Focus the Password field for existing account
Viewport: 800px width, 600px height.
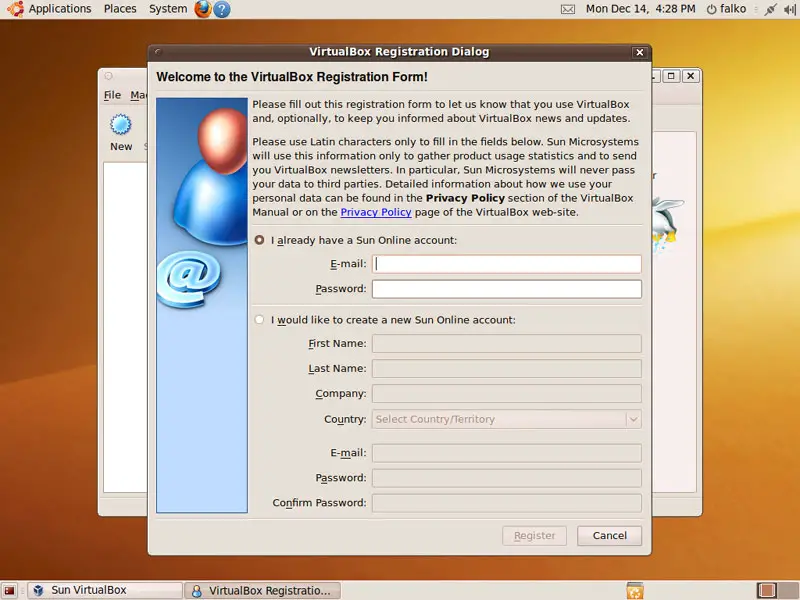tap(506, 289)
